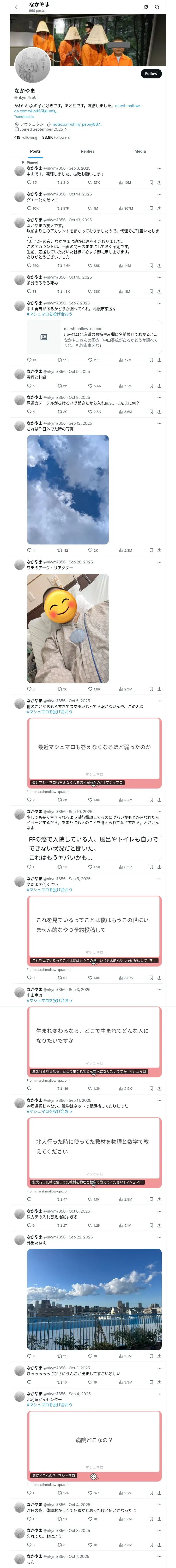This screenshot has width=176, height=1568.
Task: Bookmark the Oct 14, 2025 post
Action: click(x=151, y=208)
